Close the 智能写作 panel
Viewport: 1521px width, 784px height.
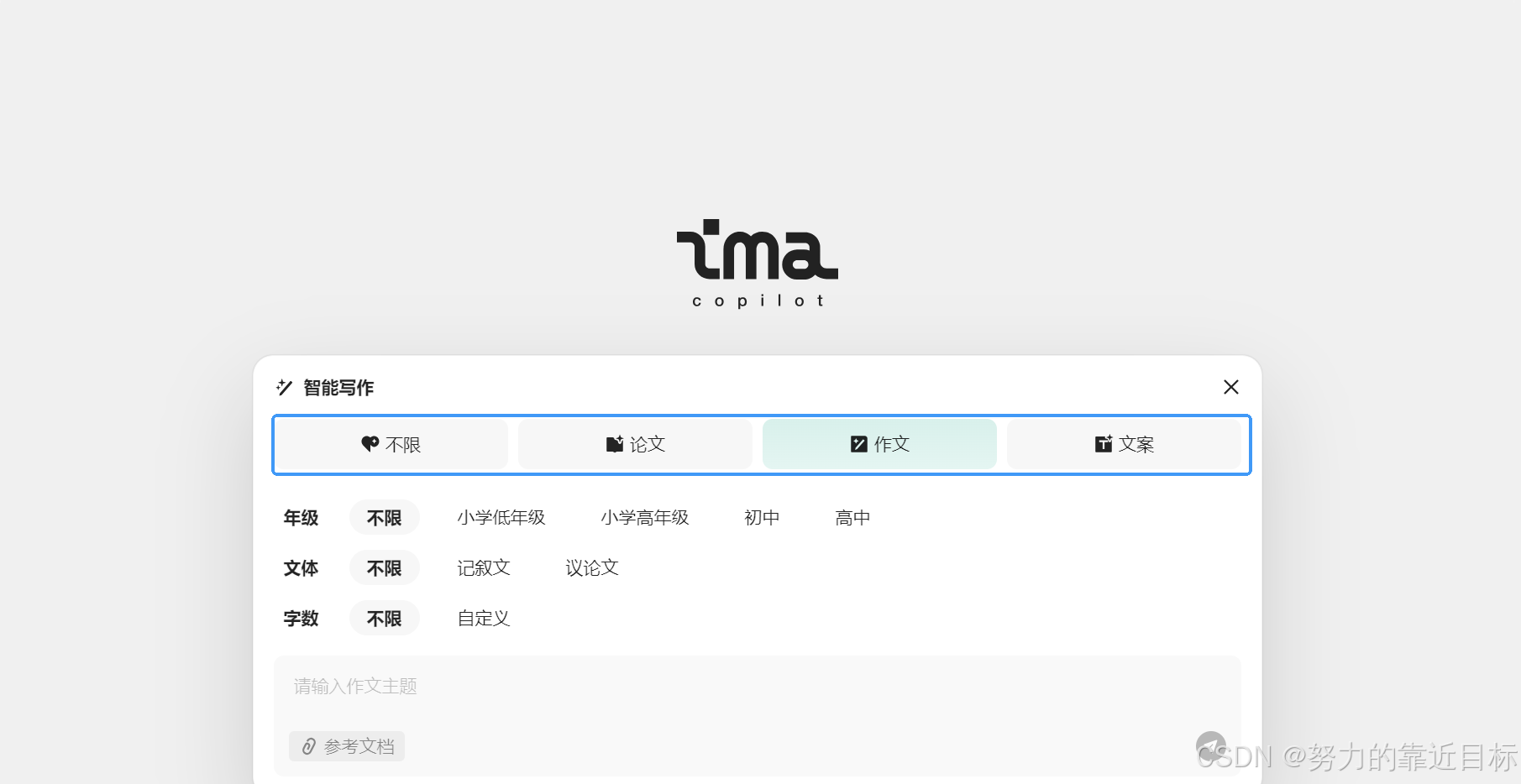[1231, 387]
